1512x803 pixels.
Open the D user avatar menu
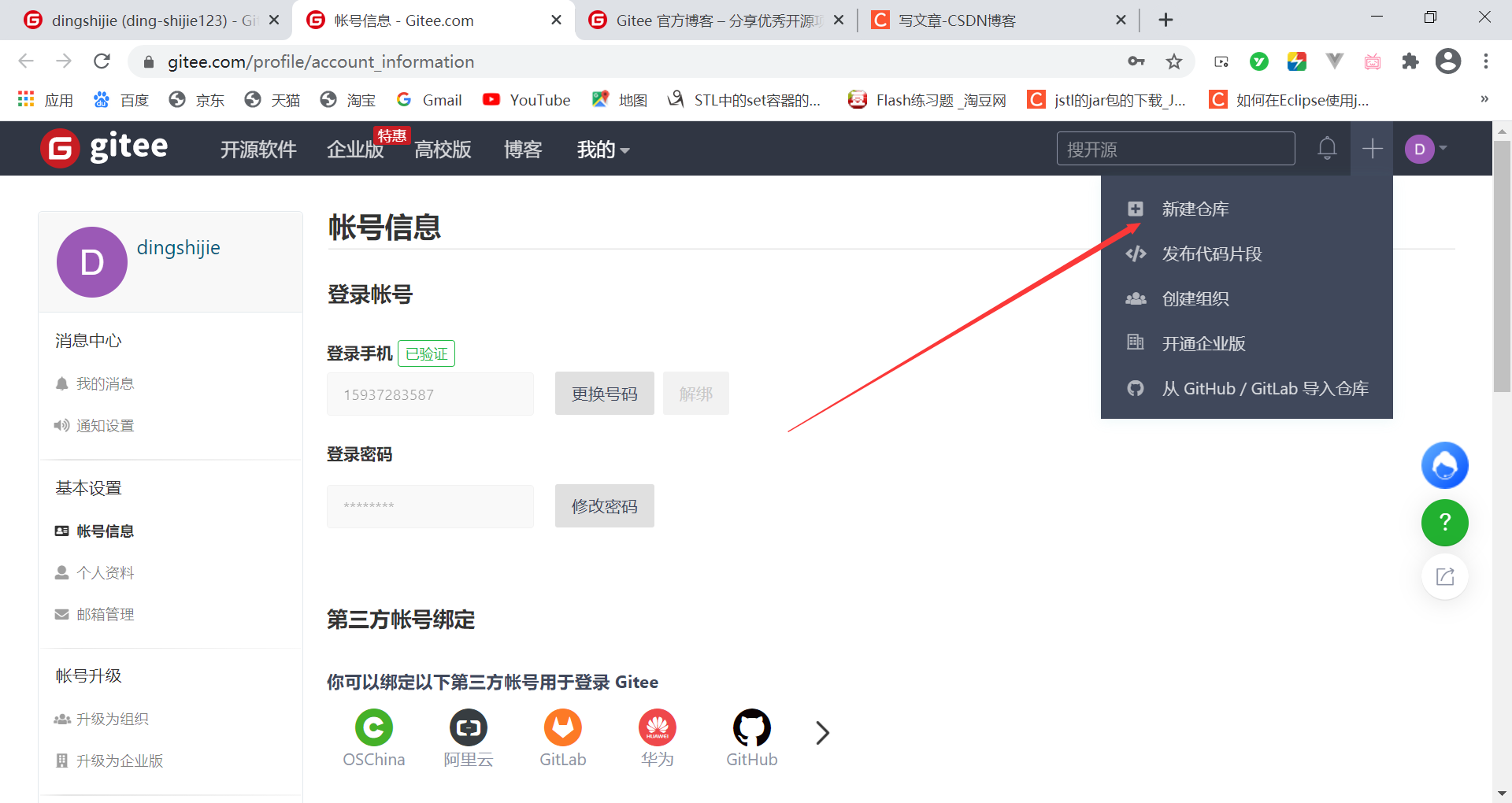tap(1425, 149)
